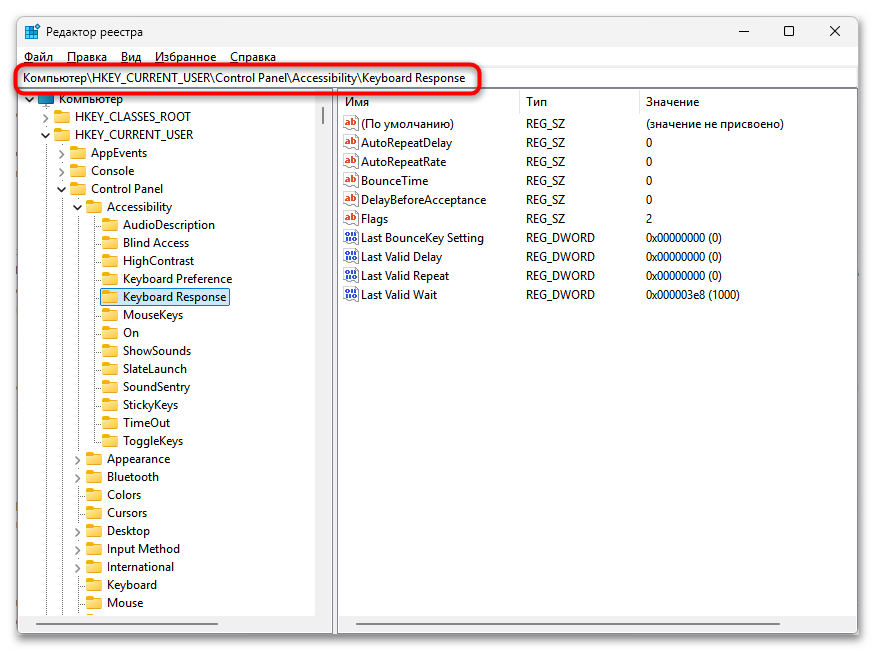Screen dimensions: 875x651
Task: Expand the Input Method node arrow
Action: (78, 549)
